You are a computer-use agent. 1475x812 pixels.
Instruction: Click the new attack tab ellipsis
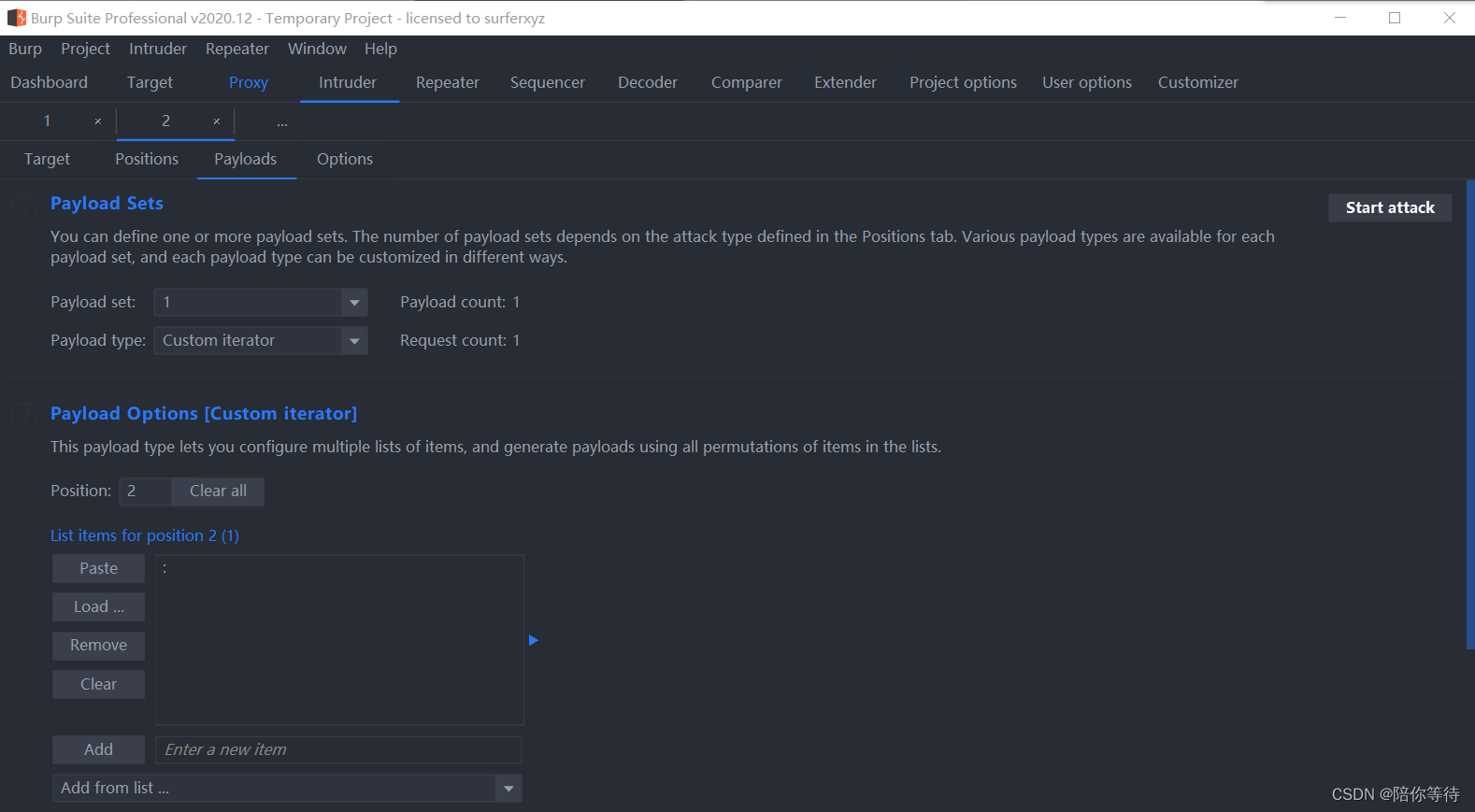pos(282,121)
